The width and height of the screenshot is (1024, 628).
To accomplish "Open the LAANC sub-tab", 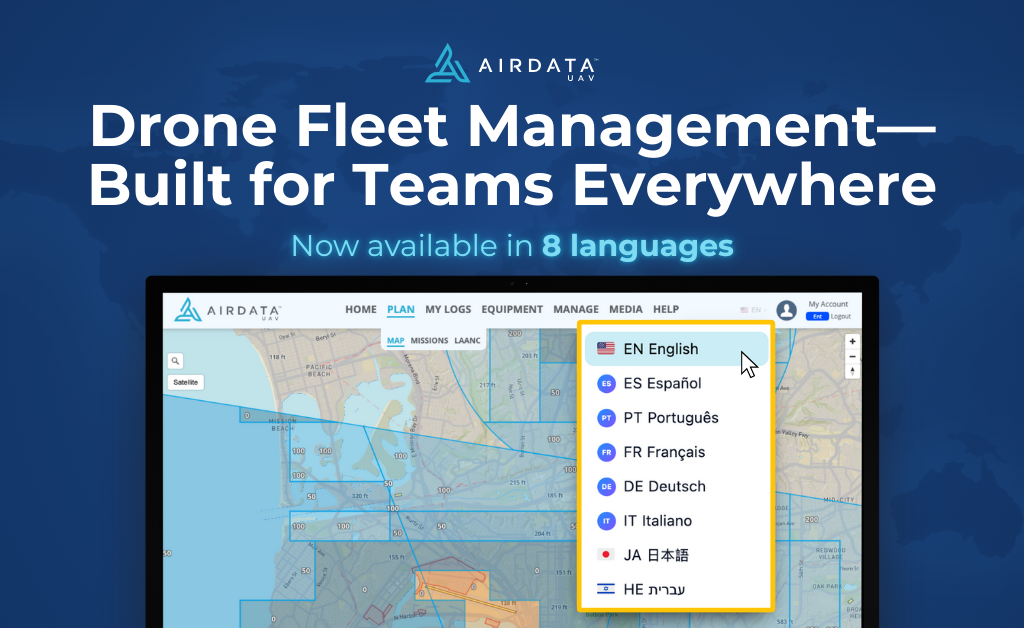I will click(x=467, y=341).
